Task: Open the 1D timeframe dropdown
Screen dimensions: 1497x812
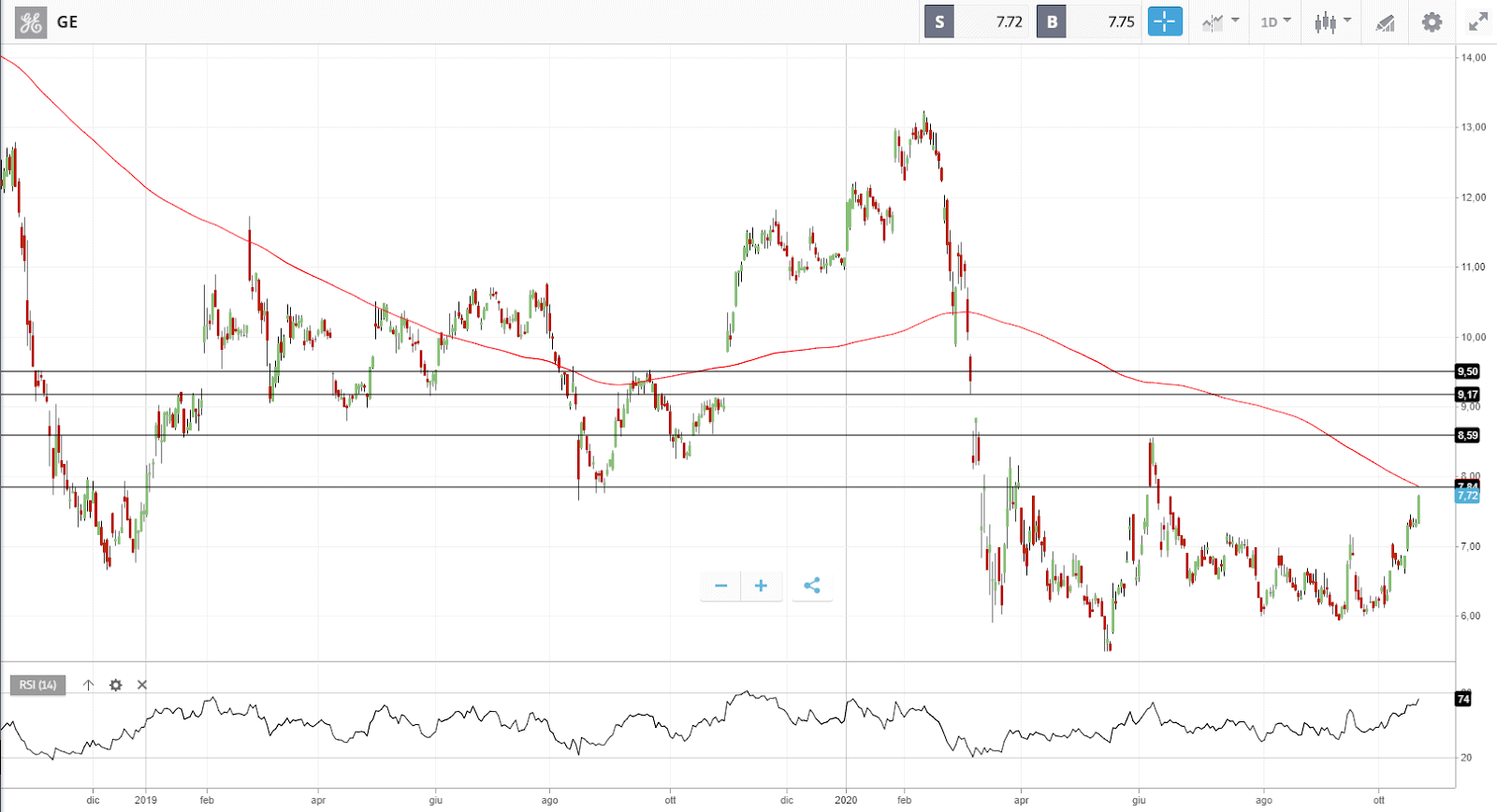Action: 1275,22
